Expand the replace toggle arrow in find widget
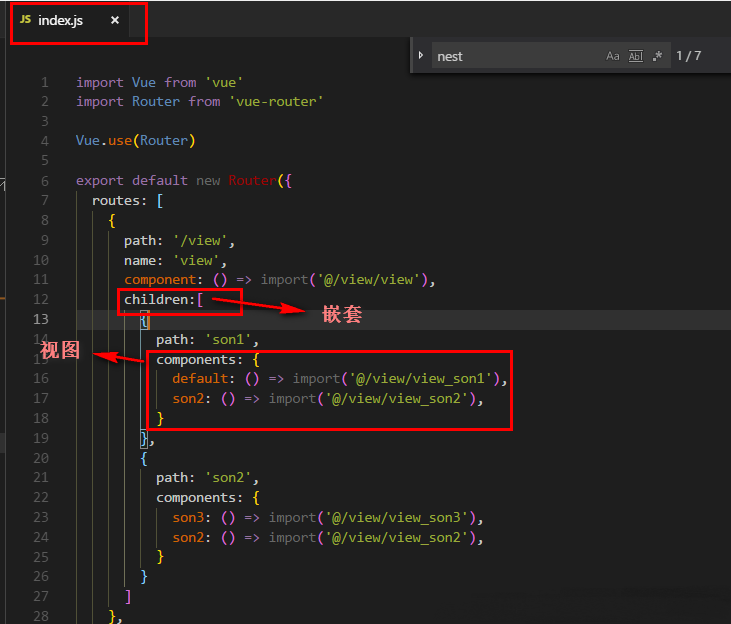Image resolution: width=731 pixels, height=624 pixels. click(x=421, y=55)
